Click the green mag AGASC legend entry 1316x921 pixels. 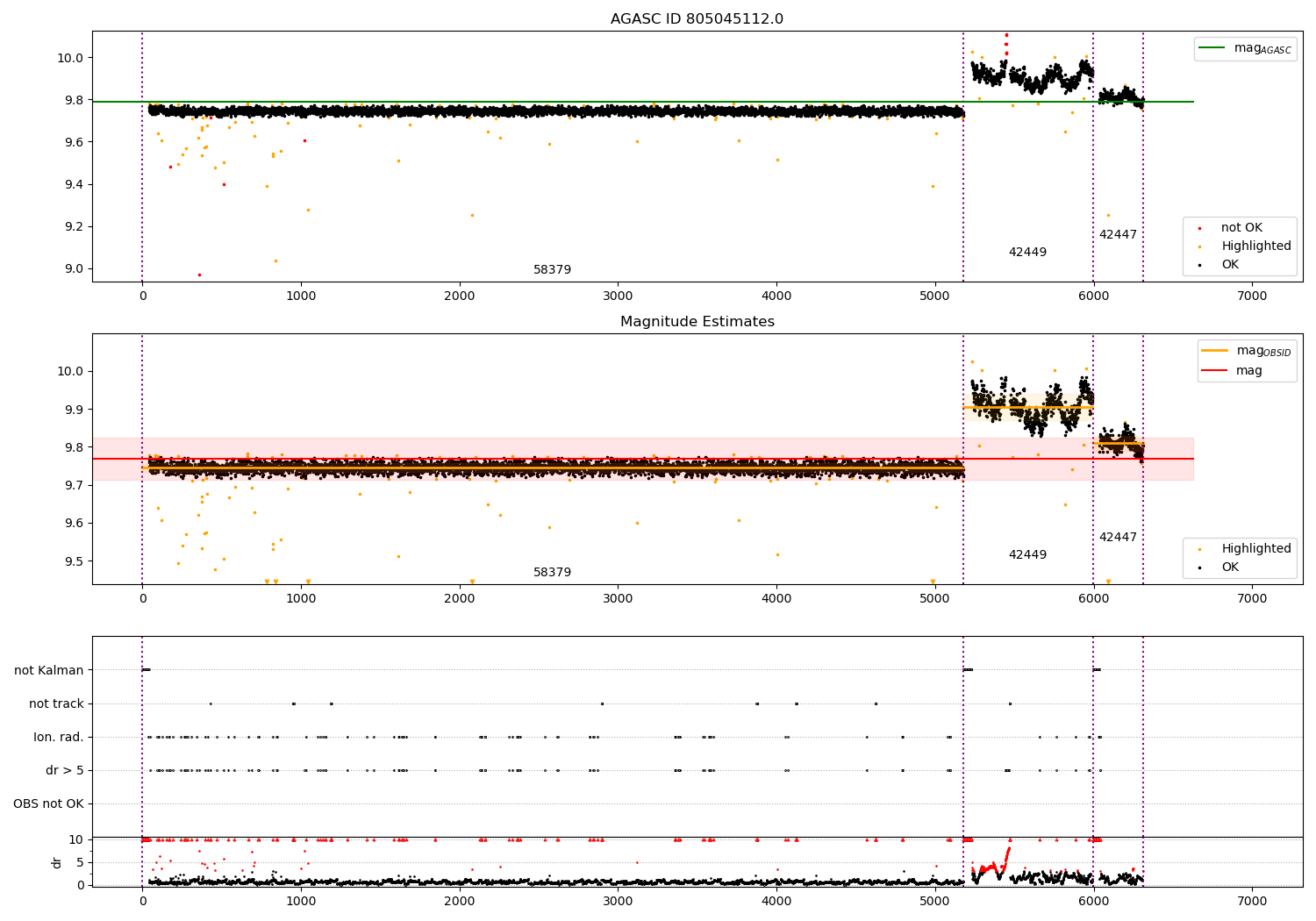click(1245, 48)
